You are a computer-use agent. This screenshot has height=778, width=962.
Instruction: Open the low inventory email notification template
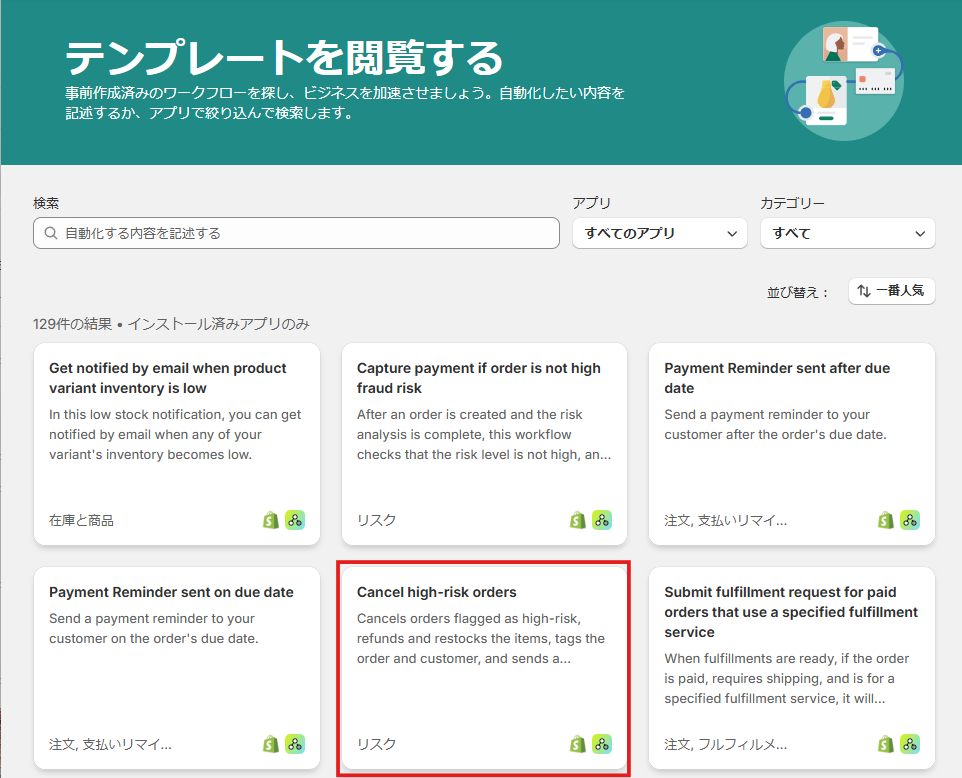[x=177, y=444]
